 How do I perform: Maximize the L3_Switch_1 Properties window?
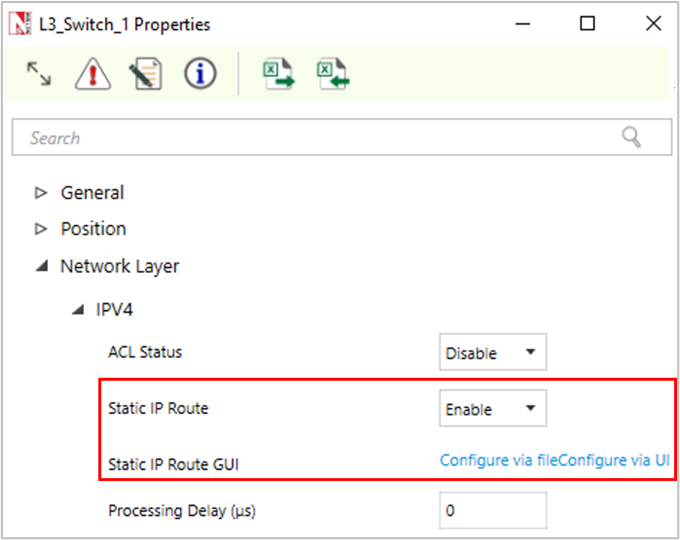click(588, 24)
